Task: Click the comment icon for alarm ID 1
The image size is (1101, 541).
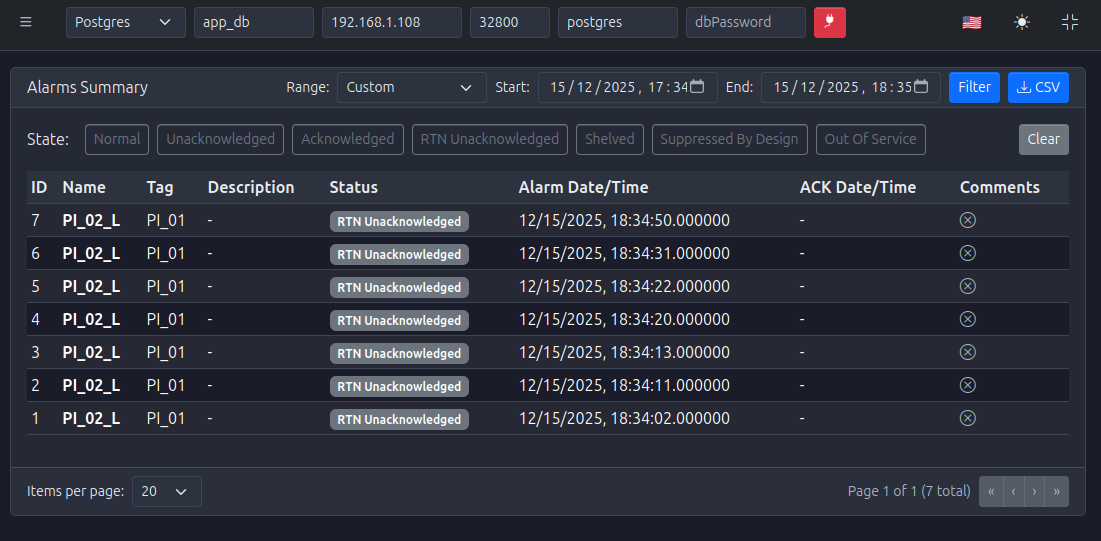Action: tap(968, 418)
